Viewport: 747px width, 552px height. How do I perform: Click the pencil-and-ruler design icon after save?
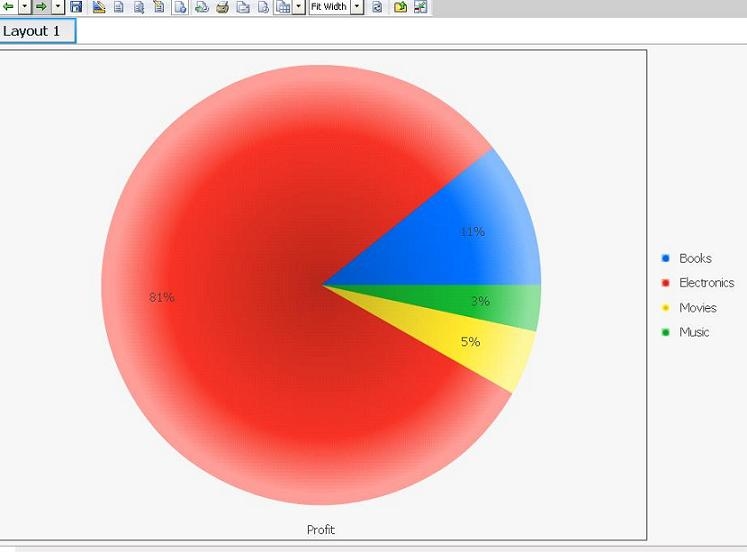click(99, 7)
